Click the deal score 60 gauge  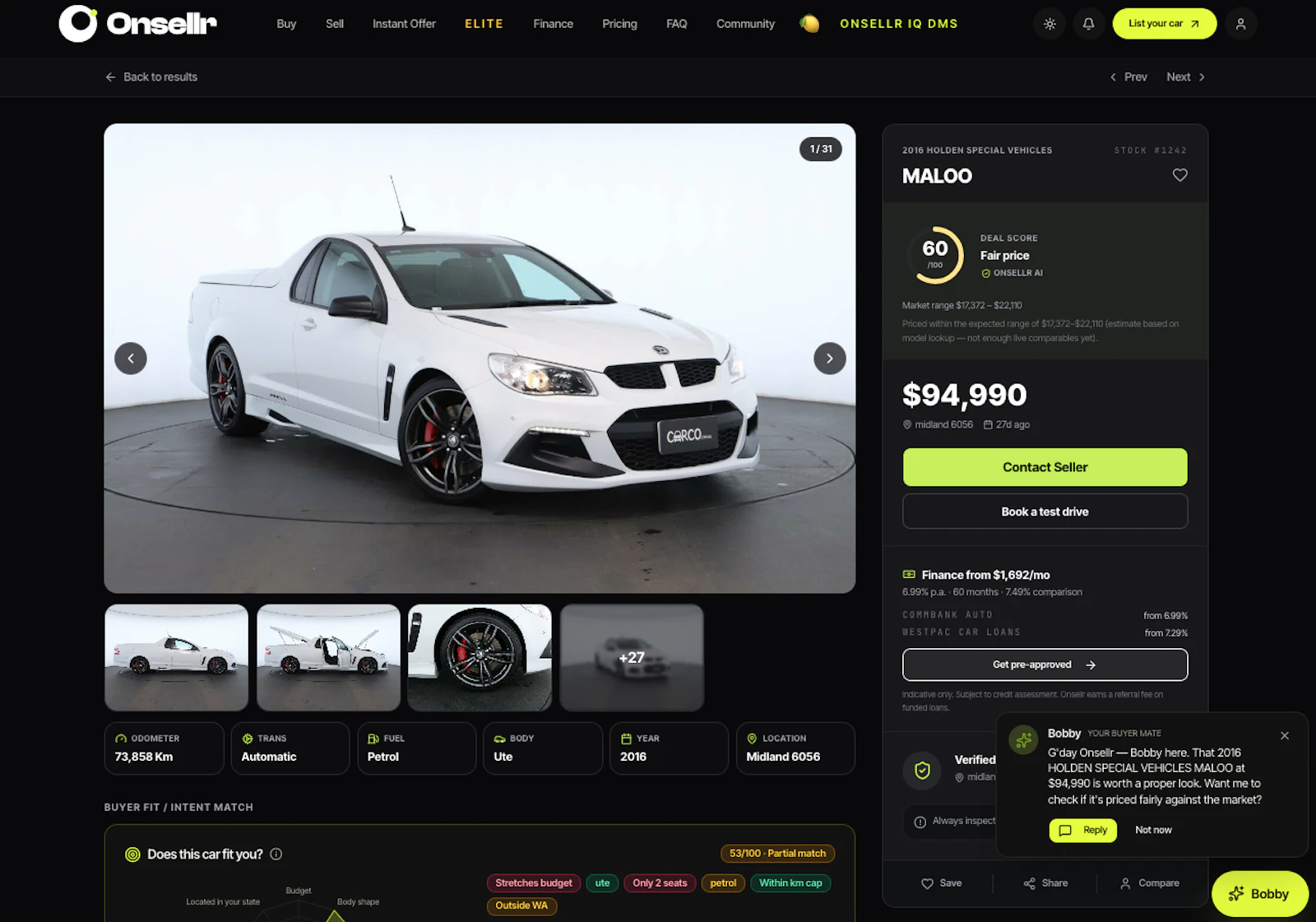click(935, 255)
